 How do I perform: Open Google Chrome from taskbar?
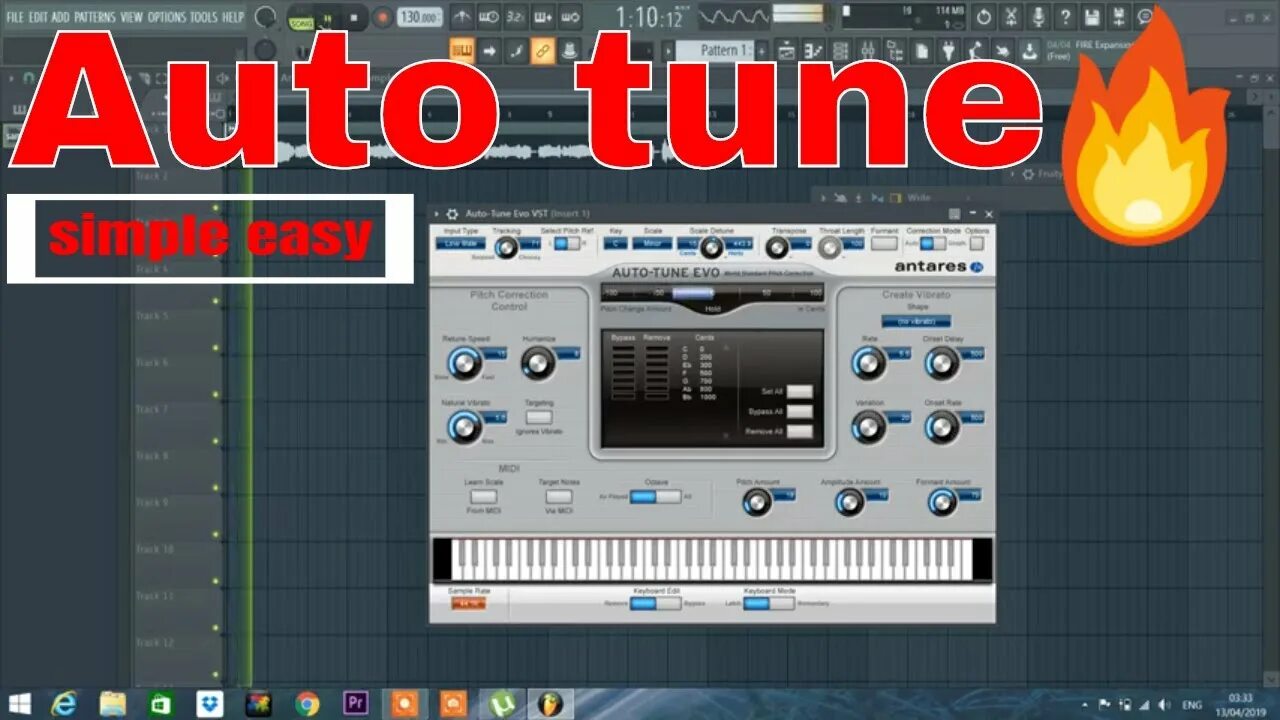point(307,703)
